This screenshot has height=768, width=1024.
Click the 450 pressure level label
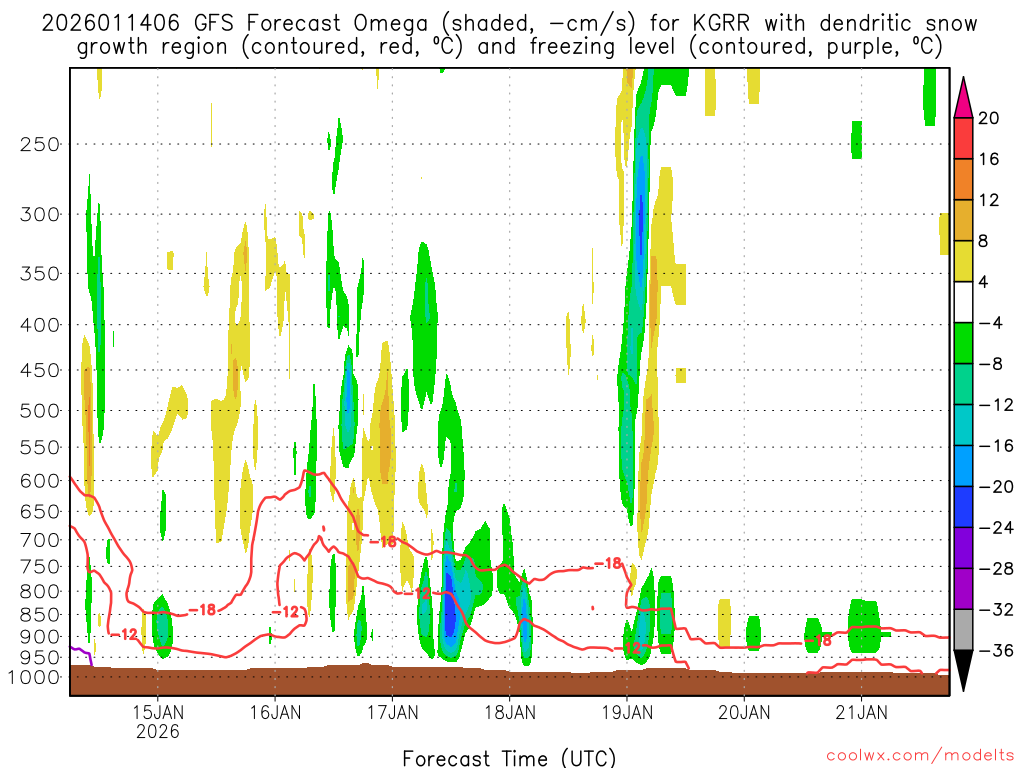point(40,370)
